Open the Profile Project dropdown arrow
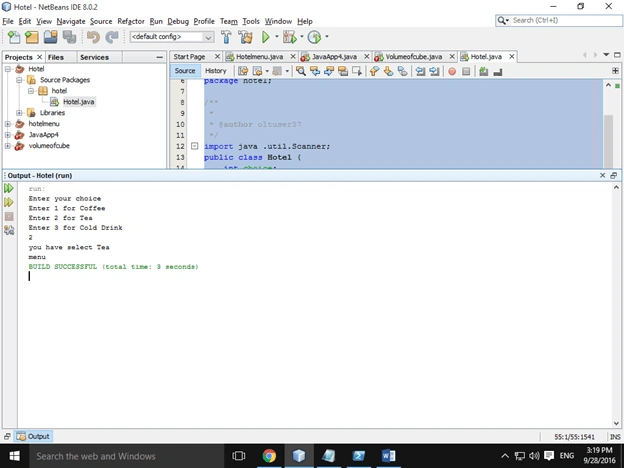The image size is (624, 468). click(327, 37)
